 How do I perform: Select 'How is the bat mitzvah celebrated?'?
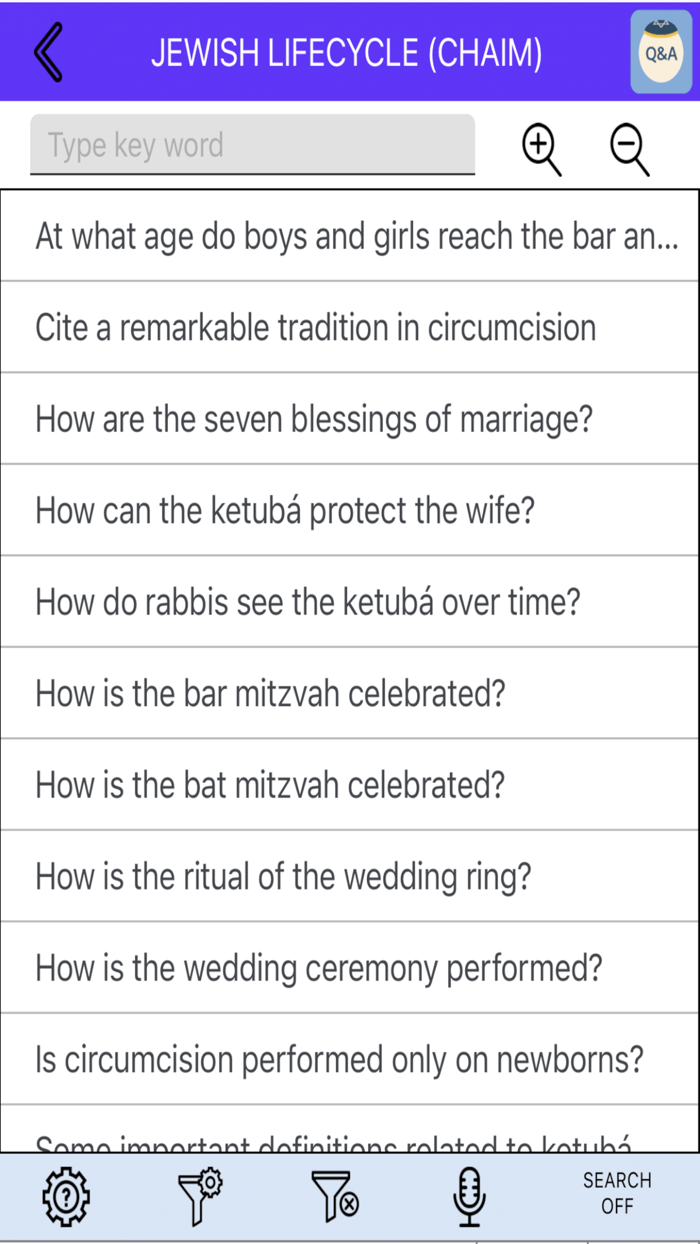tap(350, 785)
